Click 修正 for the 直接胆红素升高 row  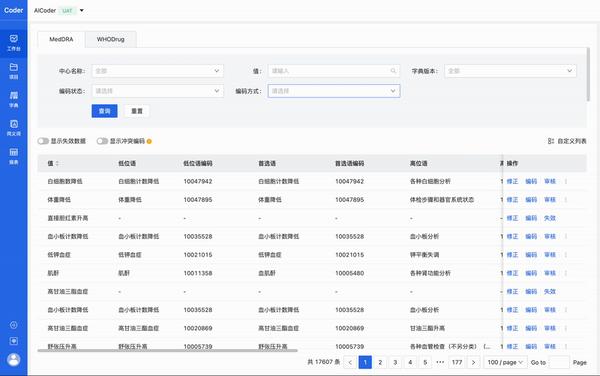[512, 218]
